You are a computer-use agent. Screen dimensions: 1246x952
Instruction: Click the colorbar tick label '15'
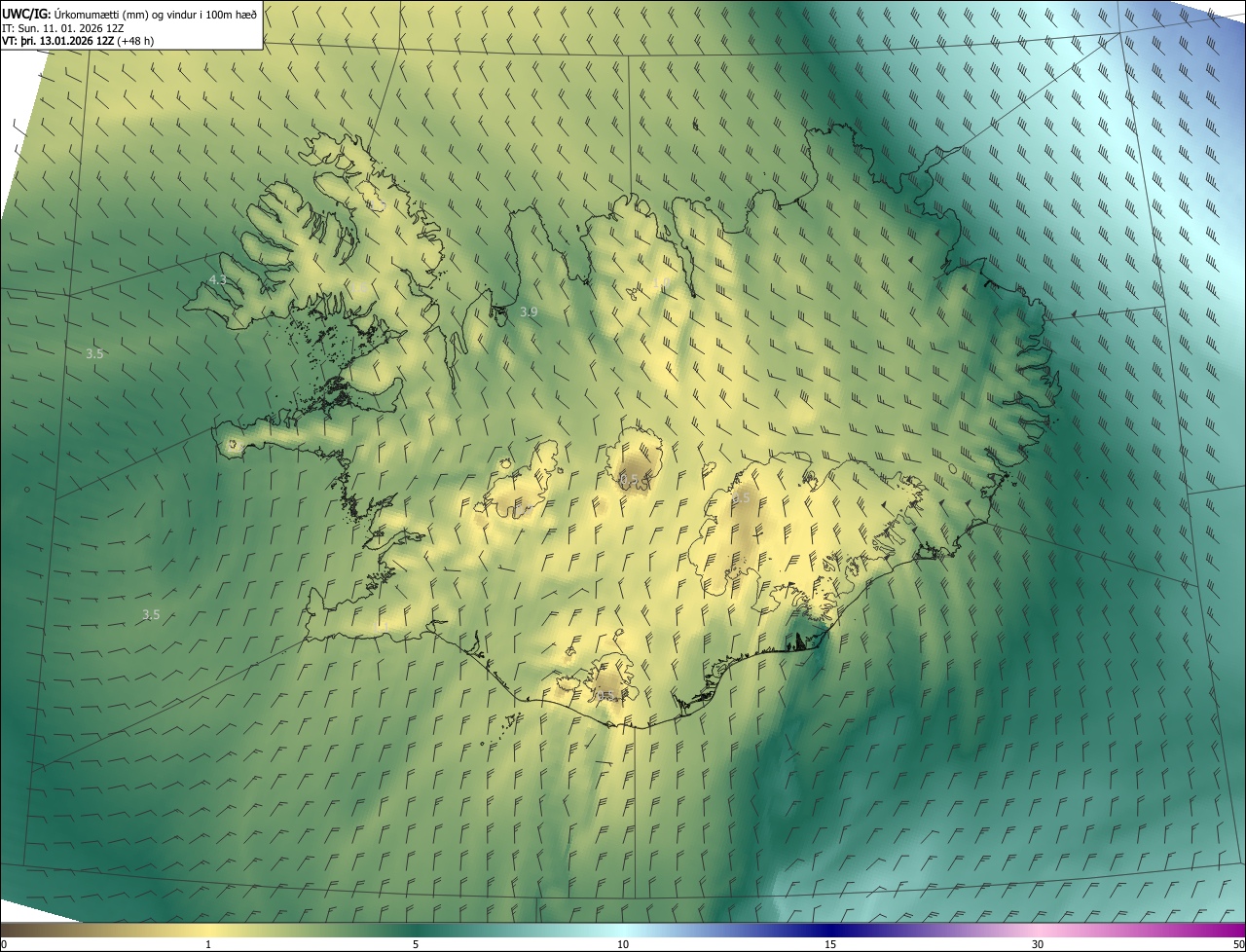pyautogui.click(x=830, y=944)
